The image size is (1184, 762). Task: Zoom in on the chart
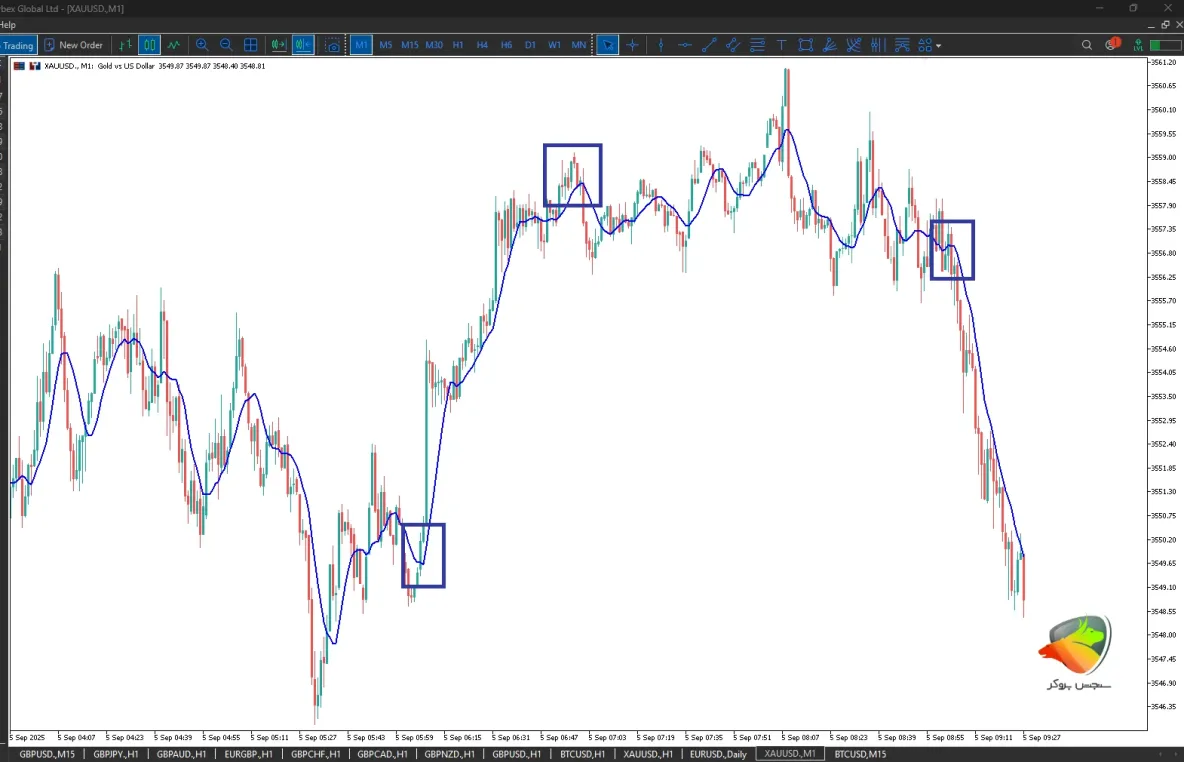click(202, 45)
